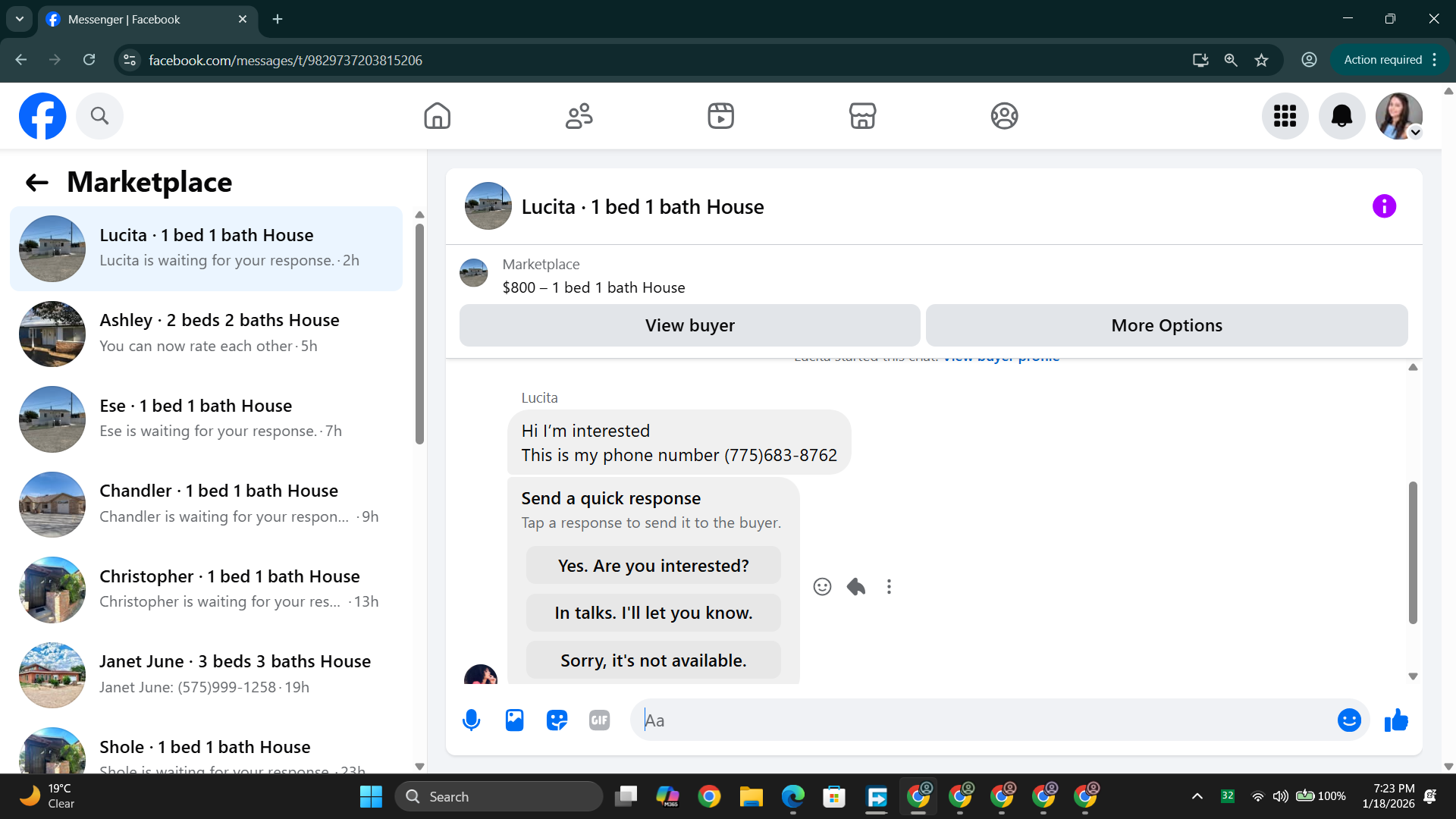Go to Facebook Home tab

(x=437, y=116)
